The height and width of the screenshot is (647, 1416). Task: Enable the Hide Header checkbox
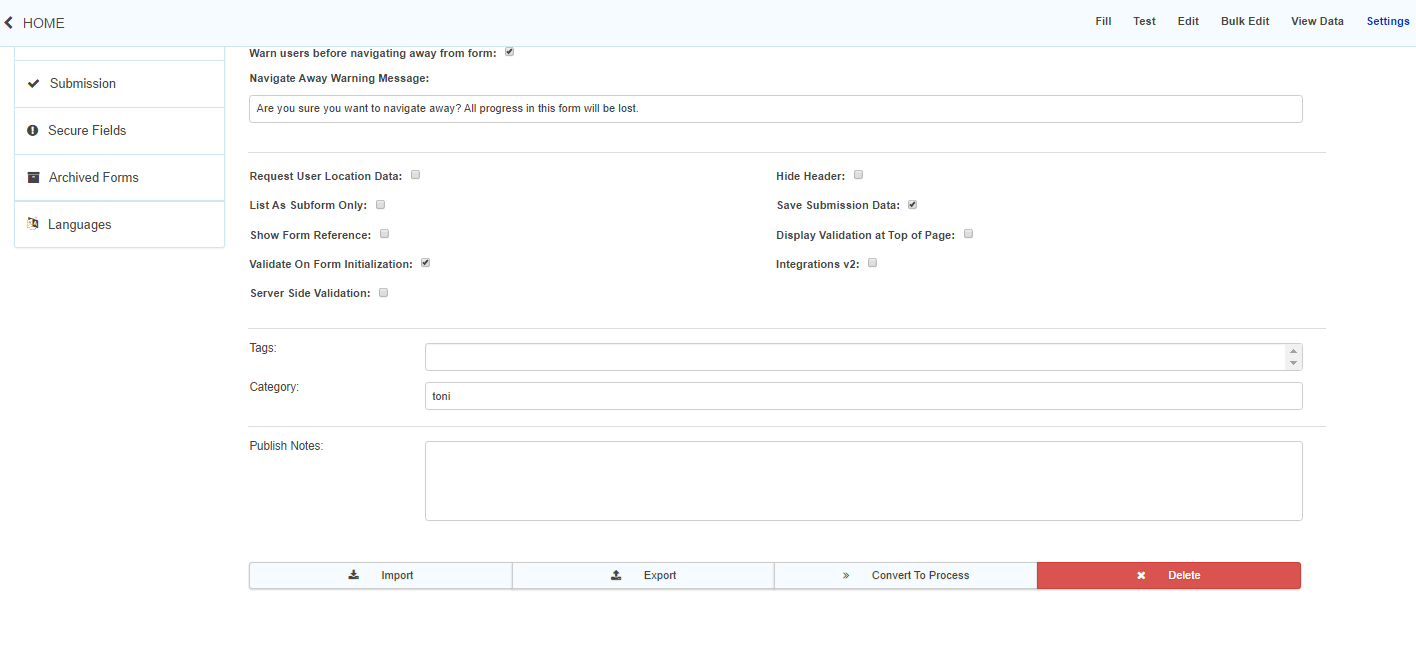(x=858, y=174)
